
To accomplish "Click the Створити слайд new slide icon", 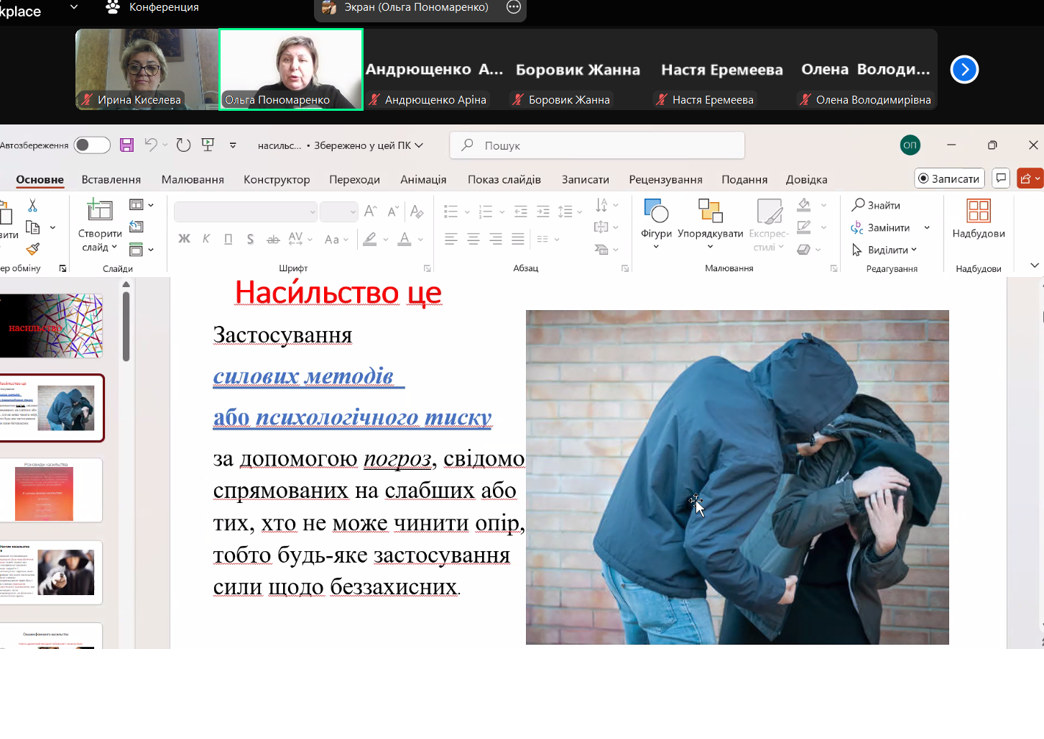I will [100, 212].
